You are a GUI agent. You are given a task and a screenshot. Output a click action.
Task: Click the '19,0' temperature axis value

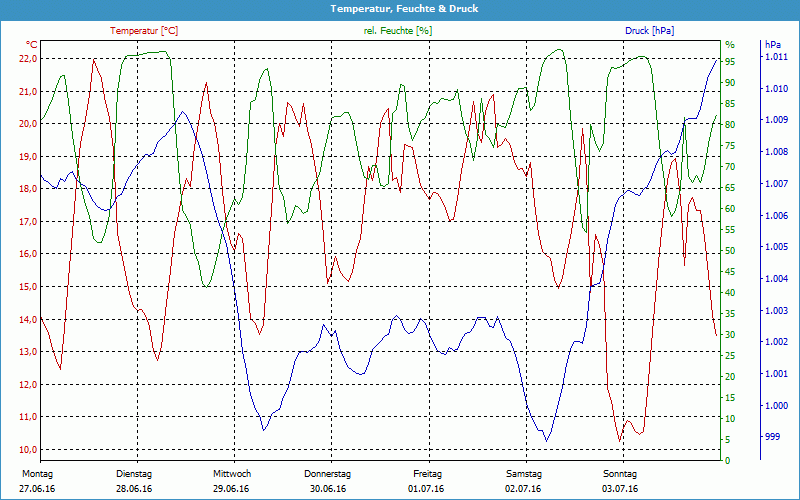point(28,157)
